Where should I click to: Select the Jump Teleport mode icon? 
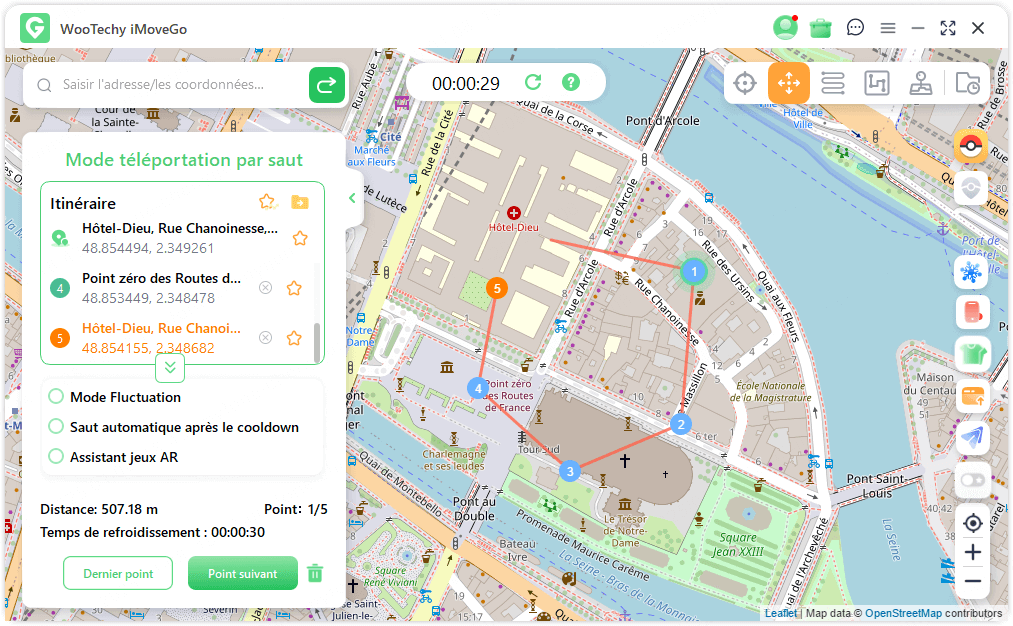[788, 84]
